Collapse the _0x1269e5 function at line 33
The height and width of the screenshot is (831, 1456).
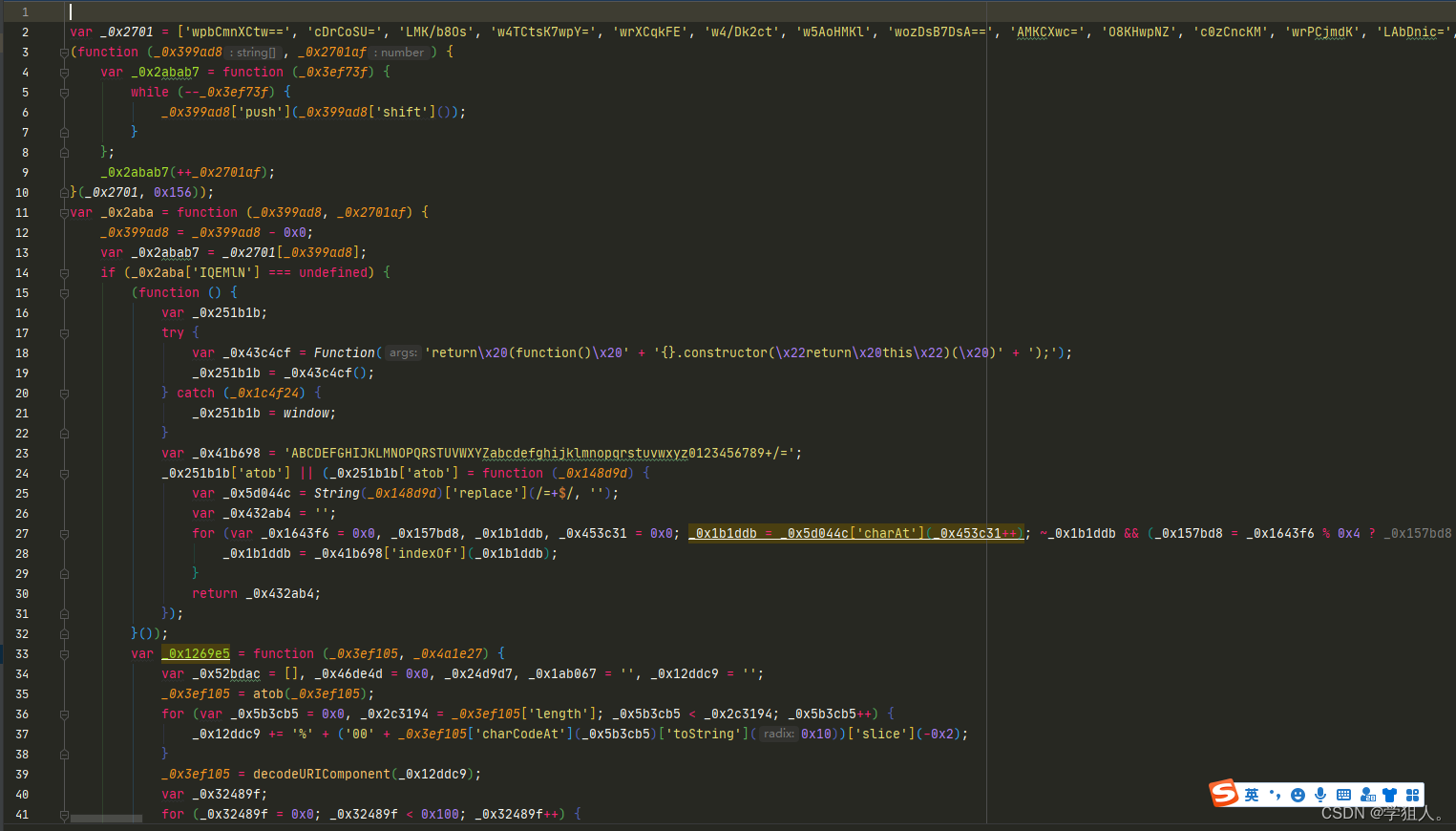point(64,653)
